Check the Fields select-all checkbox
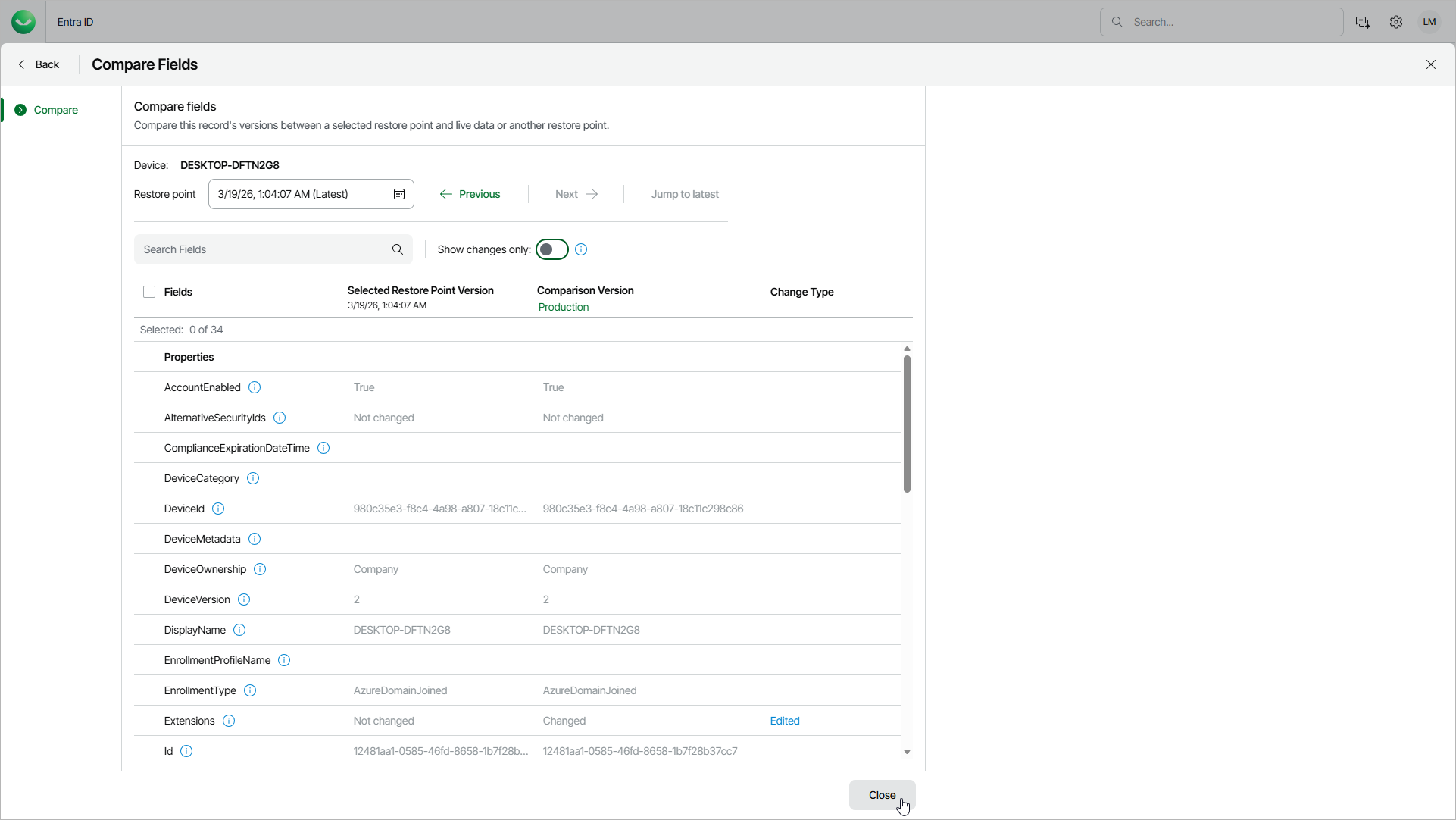1456x820 pixels. pyautogui.click(x=149, y=292)
